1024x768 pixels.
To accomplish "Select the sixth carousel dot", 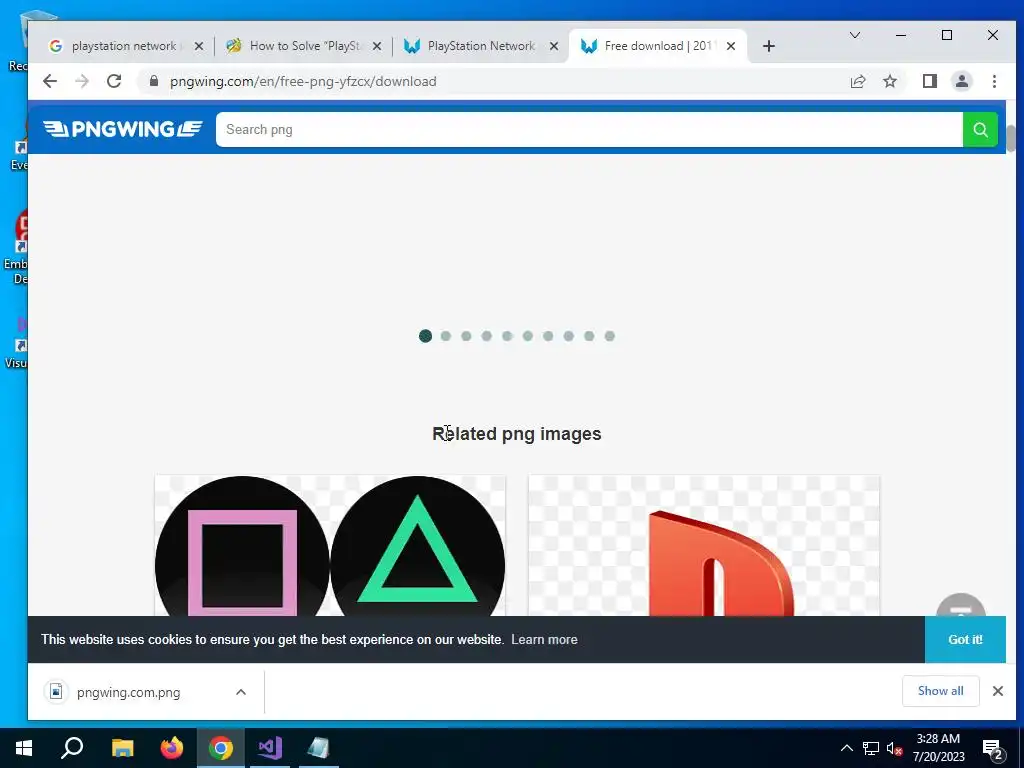I will pos(528,336).
